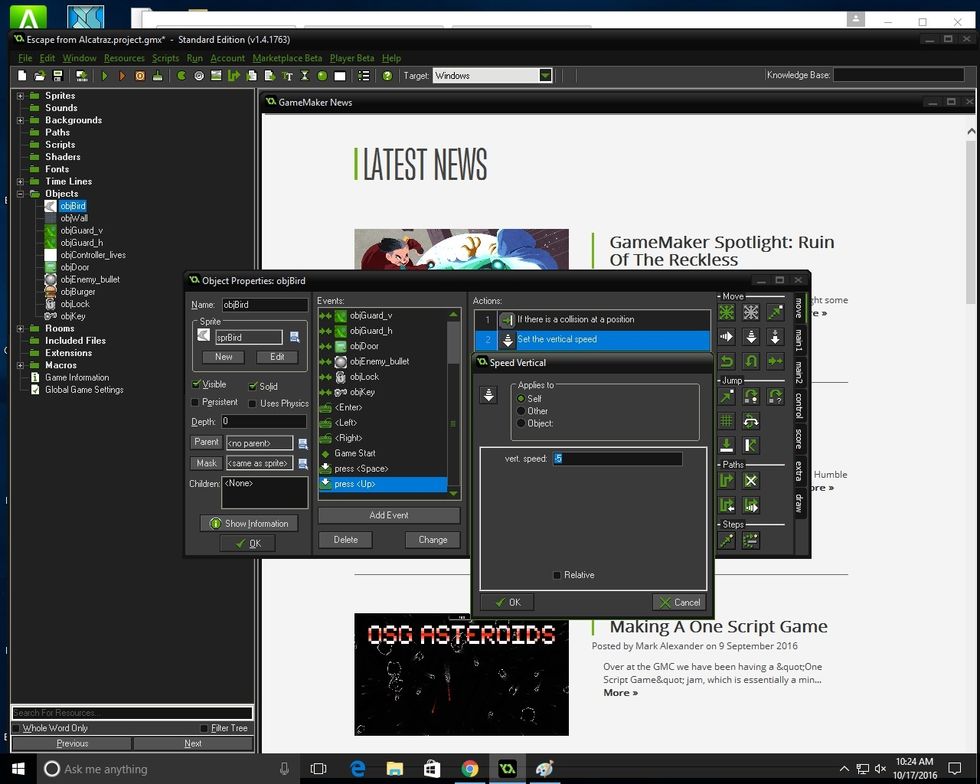Select the Jump to Start action icon
Viewport: 980px width, 784px height.
(x=751, y=396)
